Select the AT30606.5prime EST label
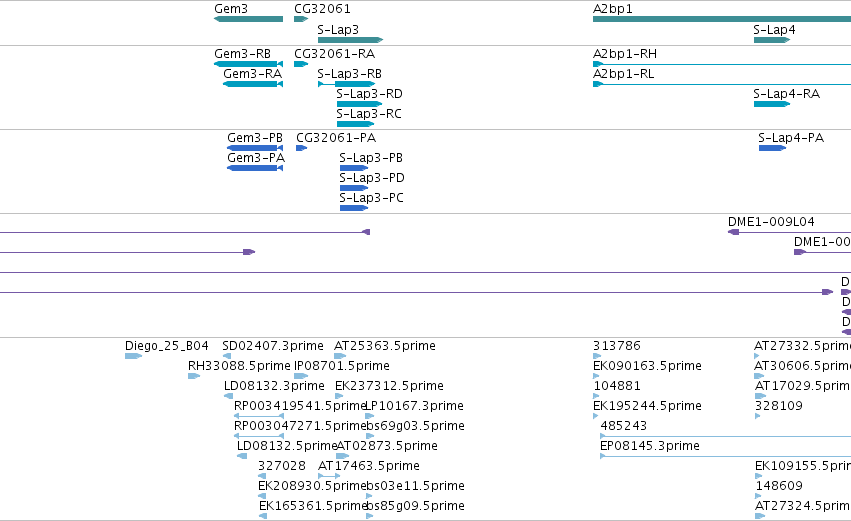Viewport: 851px width, 521px height. (802, 366)
